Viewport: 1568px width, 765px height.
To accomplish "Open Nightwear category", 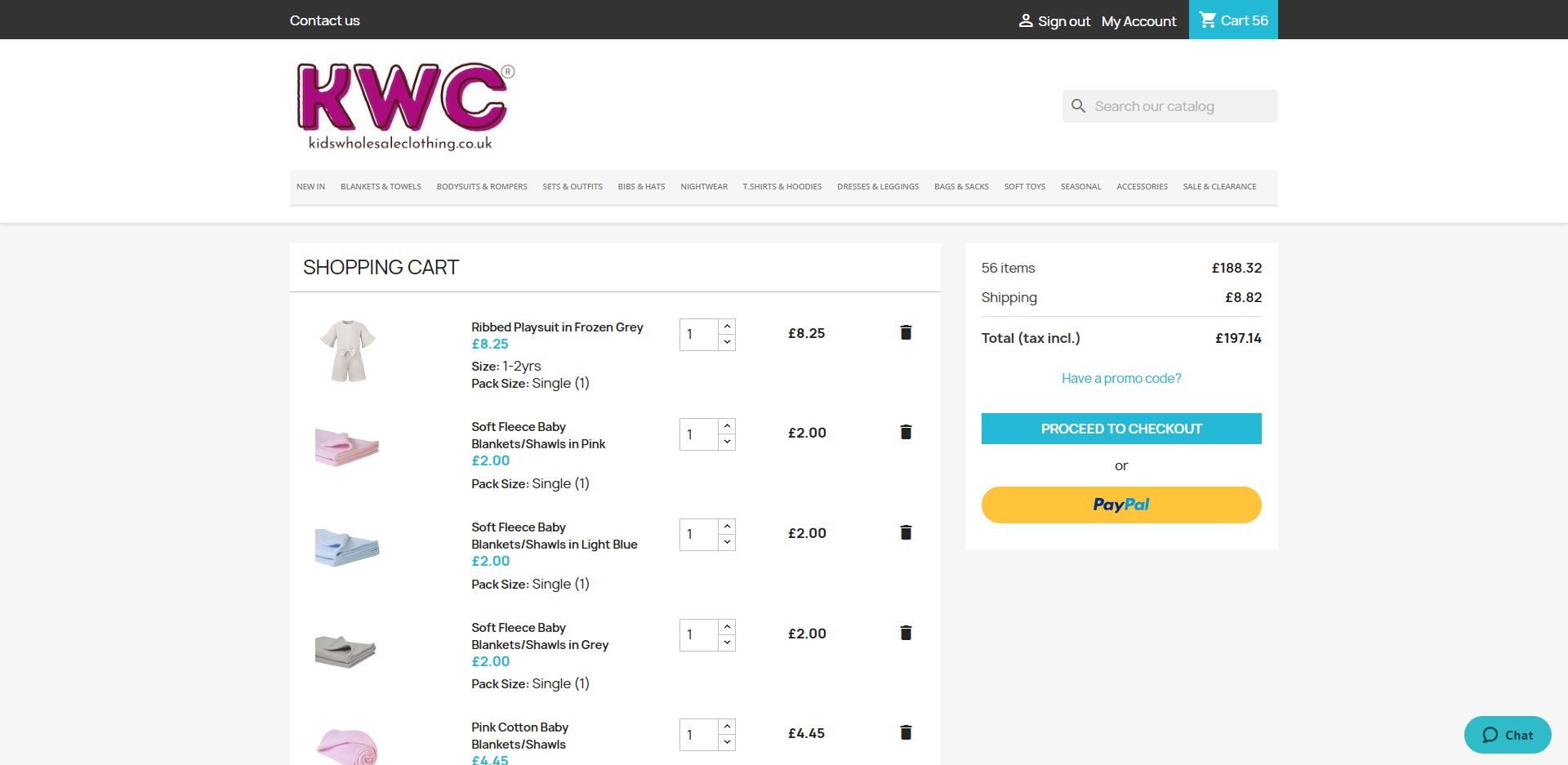I will point(704,187).
